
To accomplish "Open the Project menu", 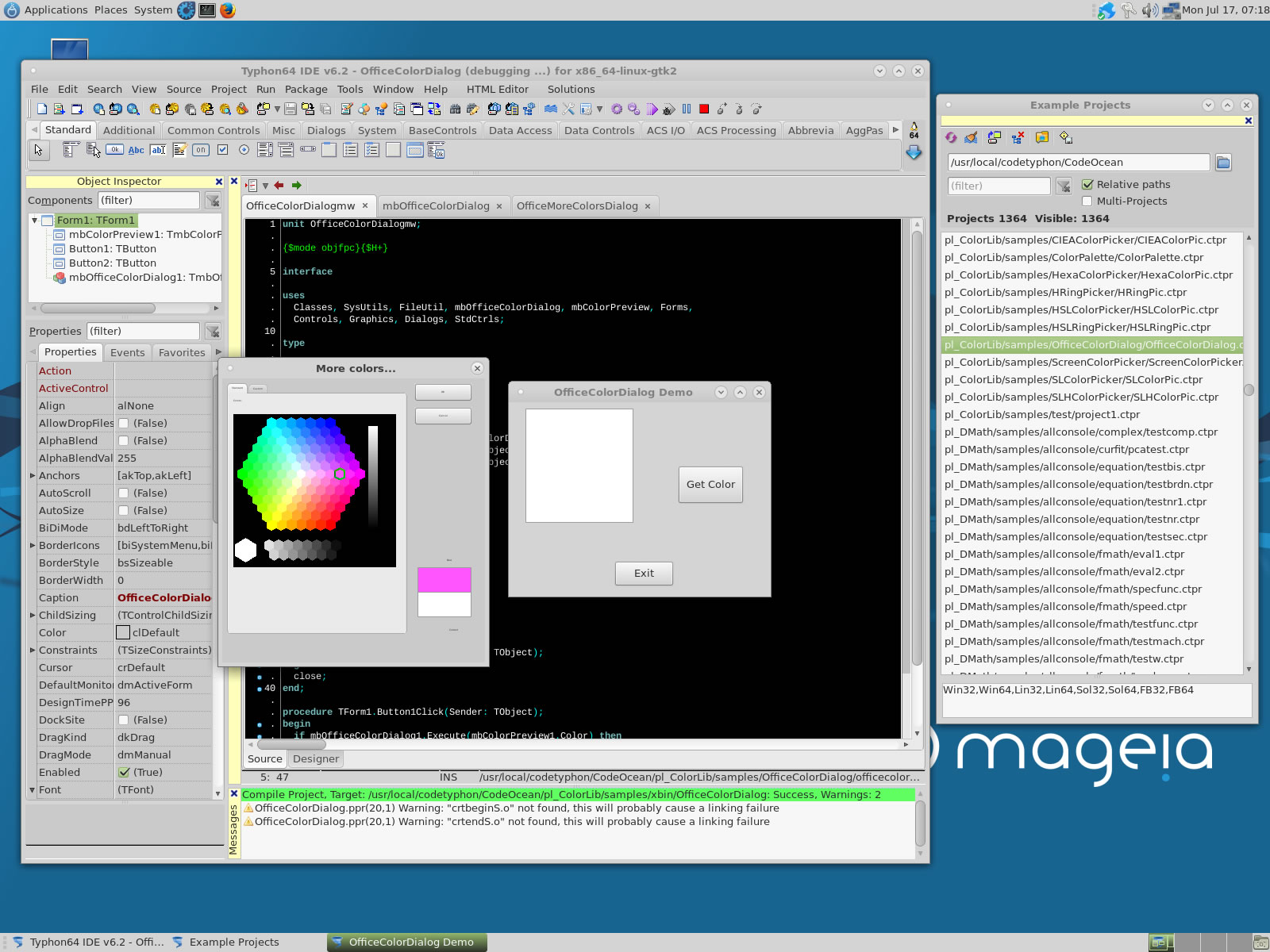I will pyautogui.click(x=229, y=90).
